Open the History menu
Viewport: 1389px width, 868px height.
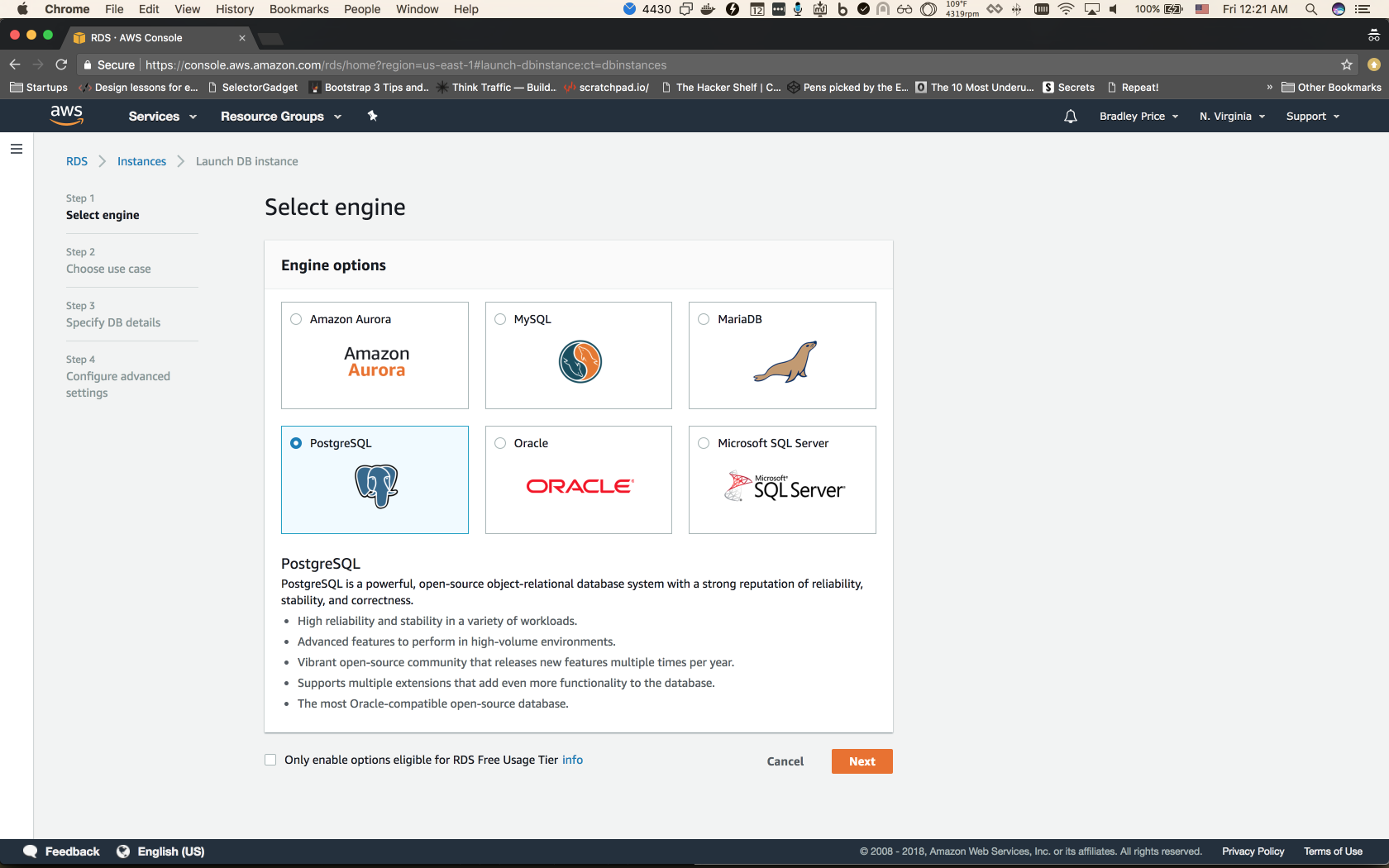(235, 9)
